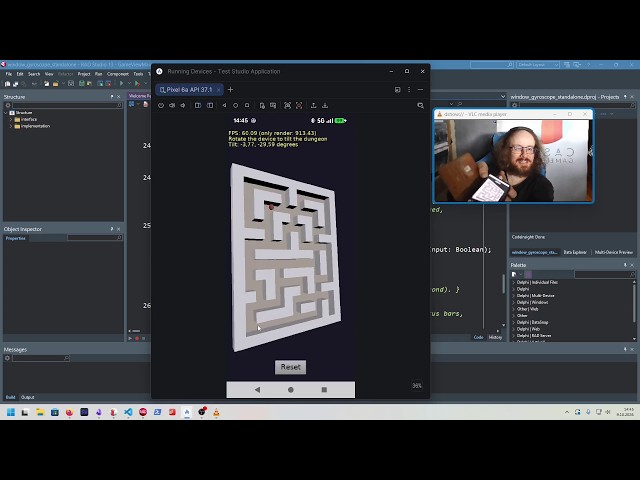
Task: Expand Delphi | Individual Files palette category
Action: click(x=513, y=282)
